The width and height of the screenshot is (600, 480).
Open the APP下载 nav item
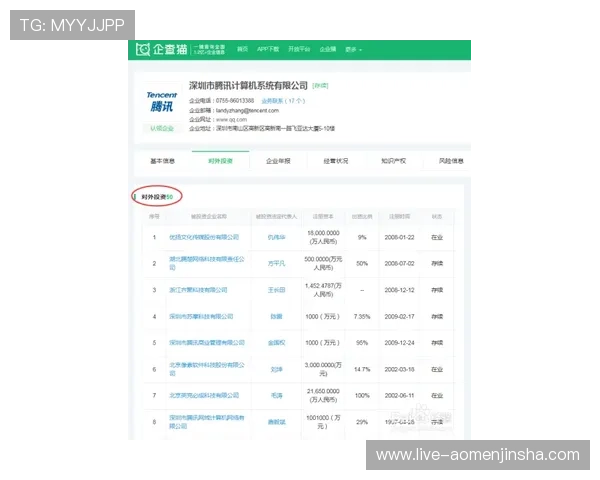tap(268, 49)
